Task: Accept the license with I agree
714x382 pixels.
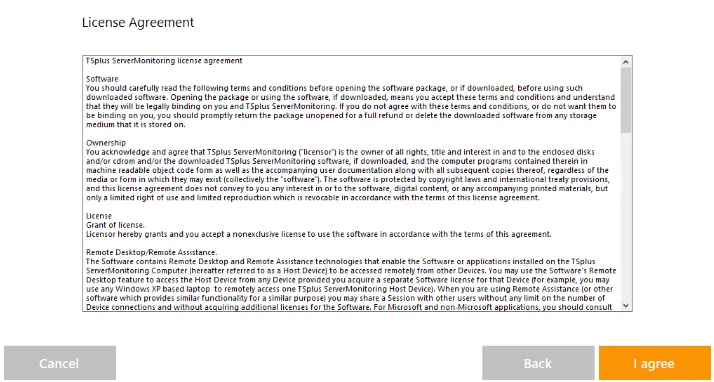Action: (x=655, y=363)
